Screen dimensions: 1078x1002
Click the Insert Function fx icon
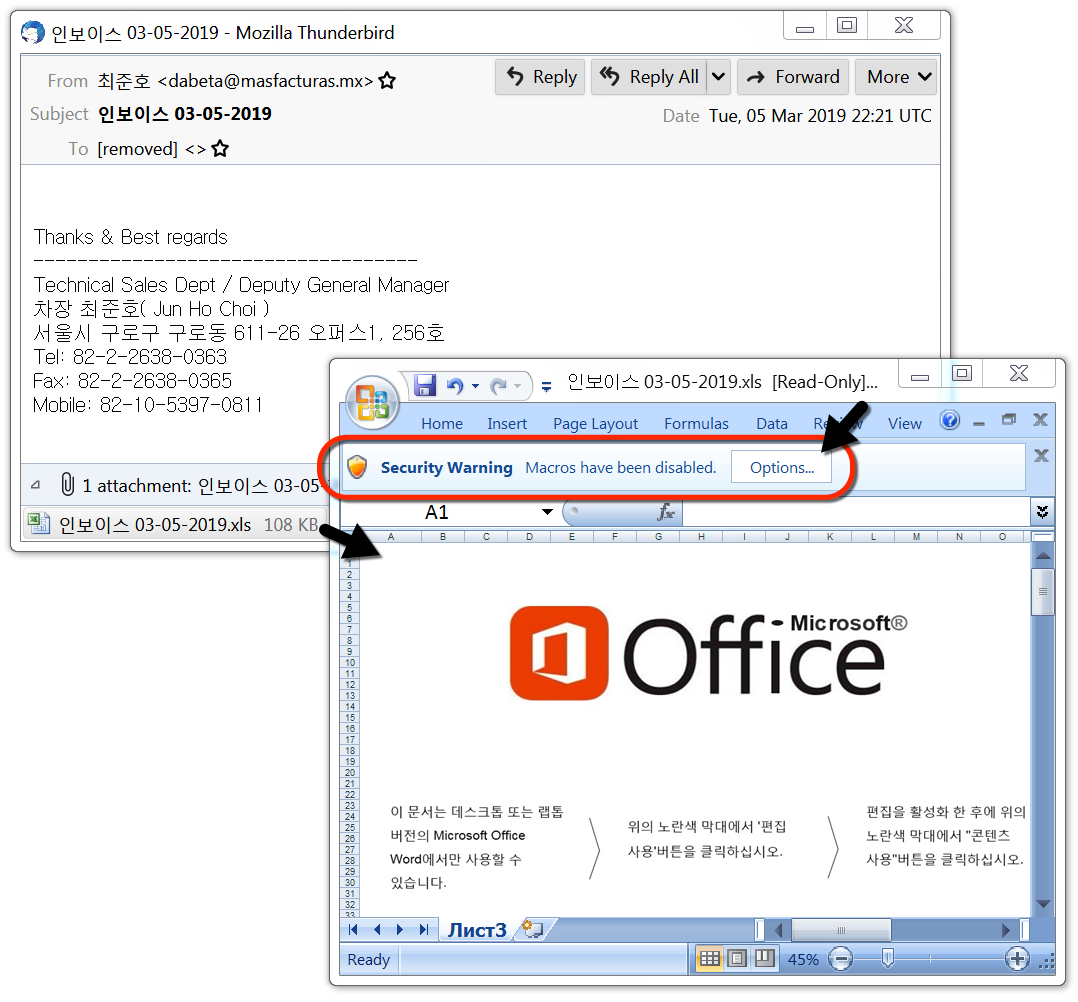click(x=665, y=512)
